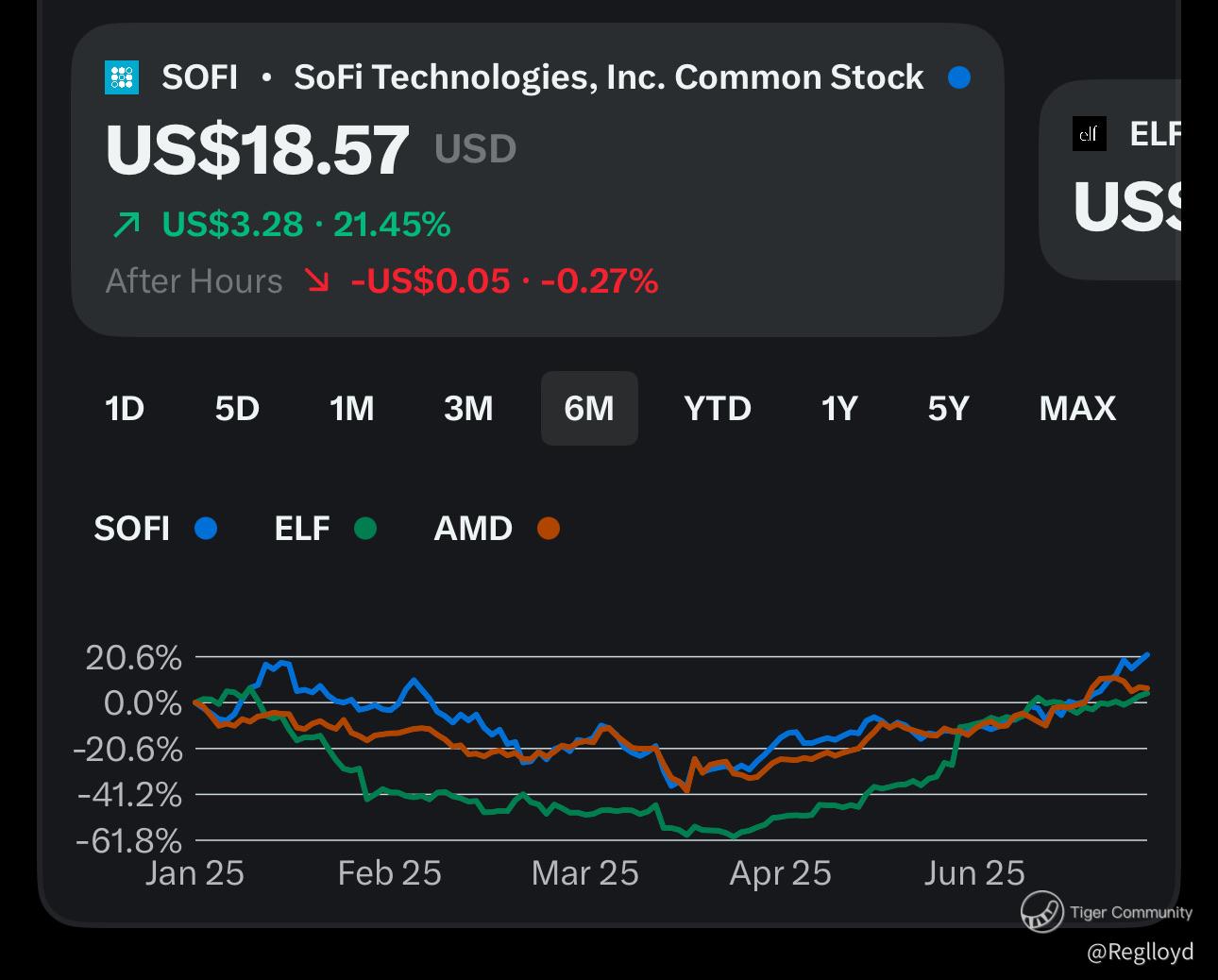1218x980 pixels.
Task: Click the ELF logo icon on next card
Action: pyautogui.click(x=1089, y=134)
